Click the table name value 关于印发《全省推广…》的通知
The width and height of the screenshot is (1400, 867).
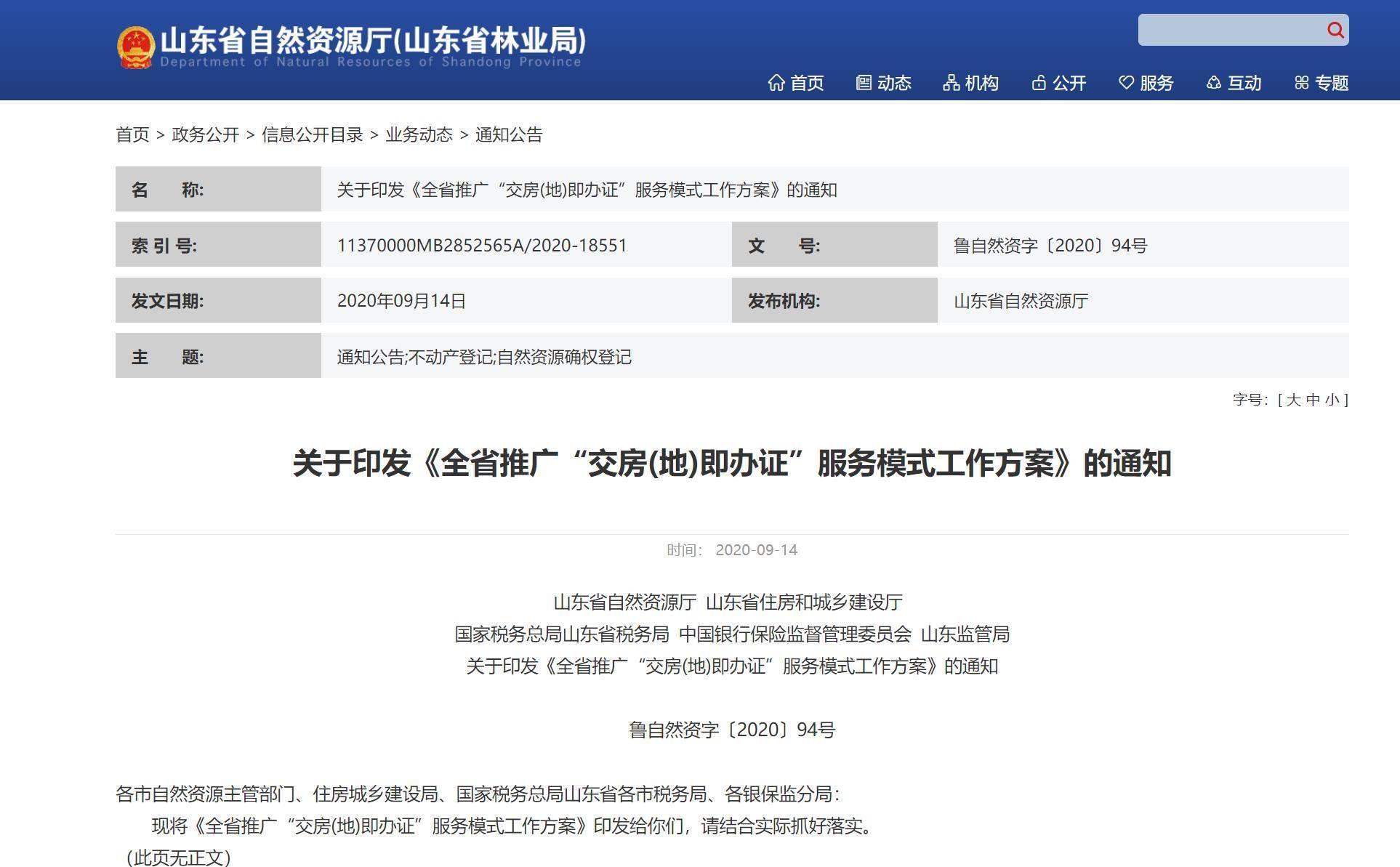pyautogui.click(x=587, y=190)
